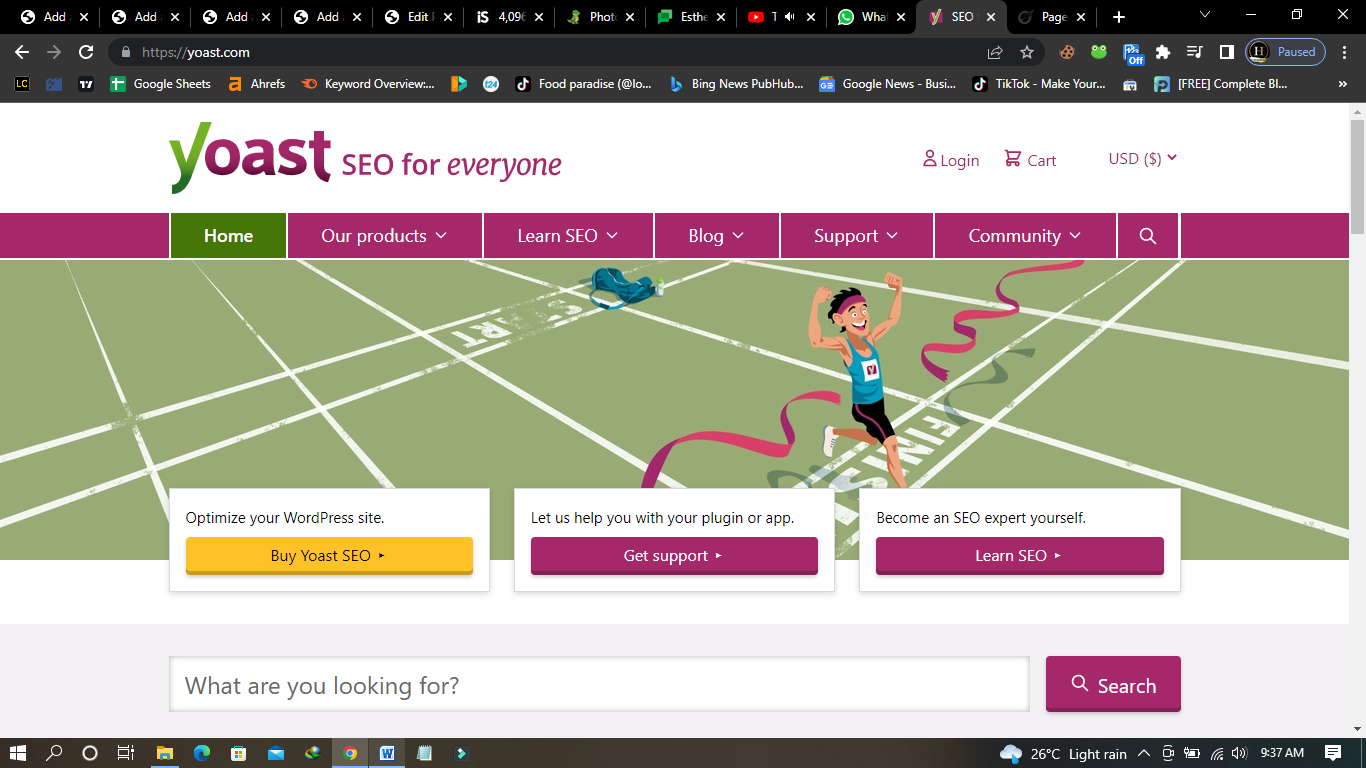Click the Get support button
The height and width of the screenshot is (768, 1366).
coord(674,556)
